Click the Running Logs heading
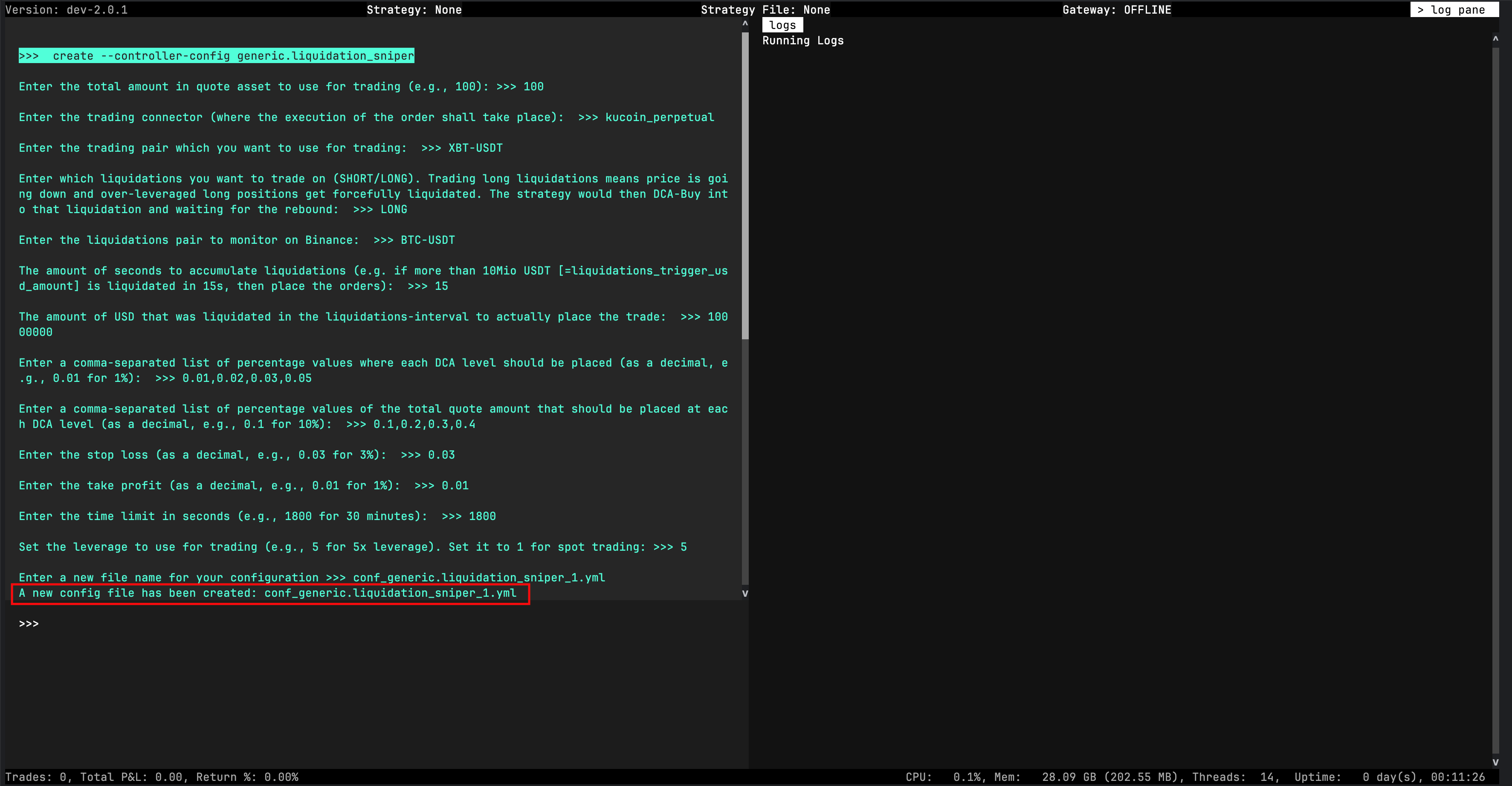 pos(802,40)
